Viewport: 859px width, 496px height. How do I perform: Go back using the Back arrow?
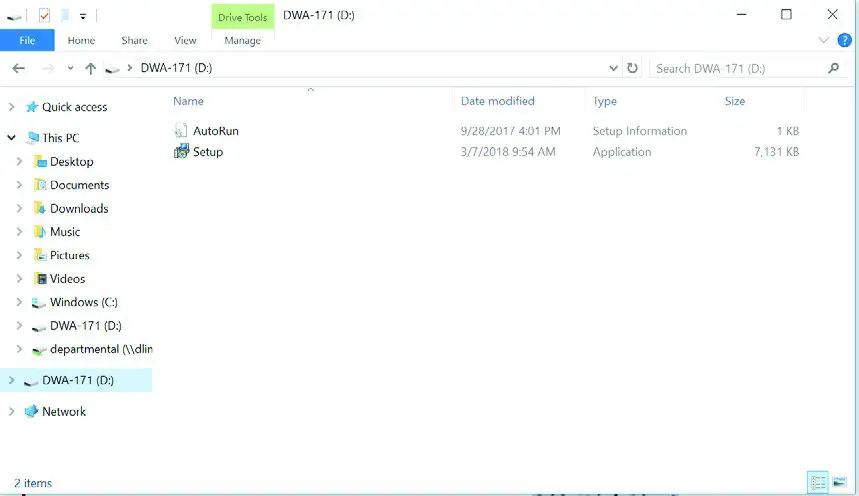pyautogui.click(x=19, y=68)
